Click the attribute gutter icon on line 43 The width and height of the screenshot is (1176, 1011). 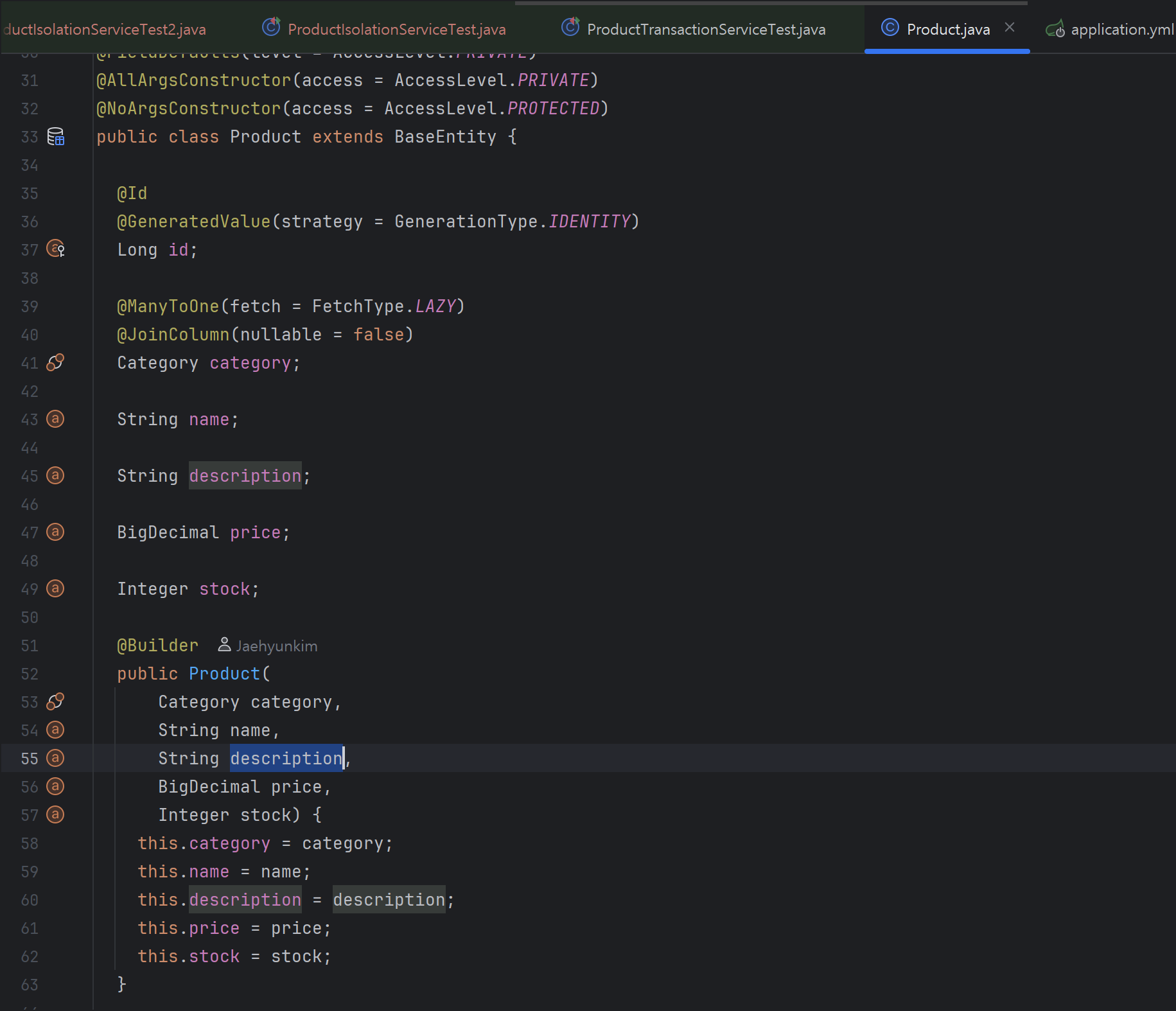coord(56,419)
